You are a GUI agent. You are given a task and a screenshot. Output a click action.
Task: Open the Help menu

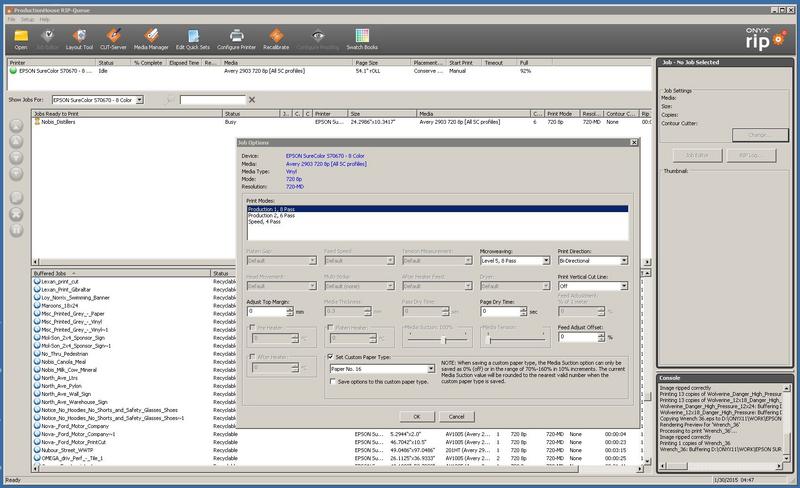[45, 19]
